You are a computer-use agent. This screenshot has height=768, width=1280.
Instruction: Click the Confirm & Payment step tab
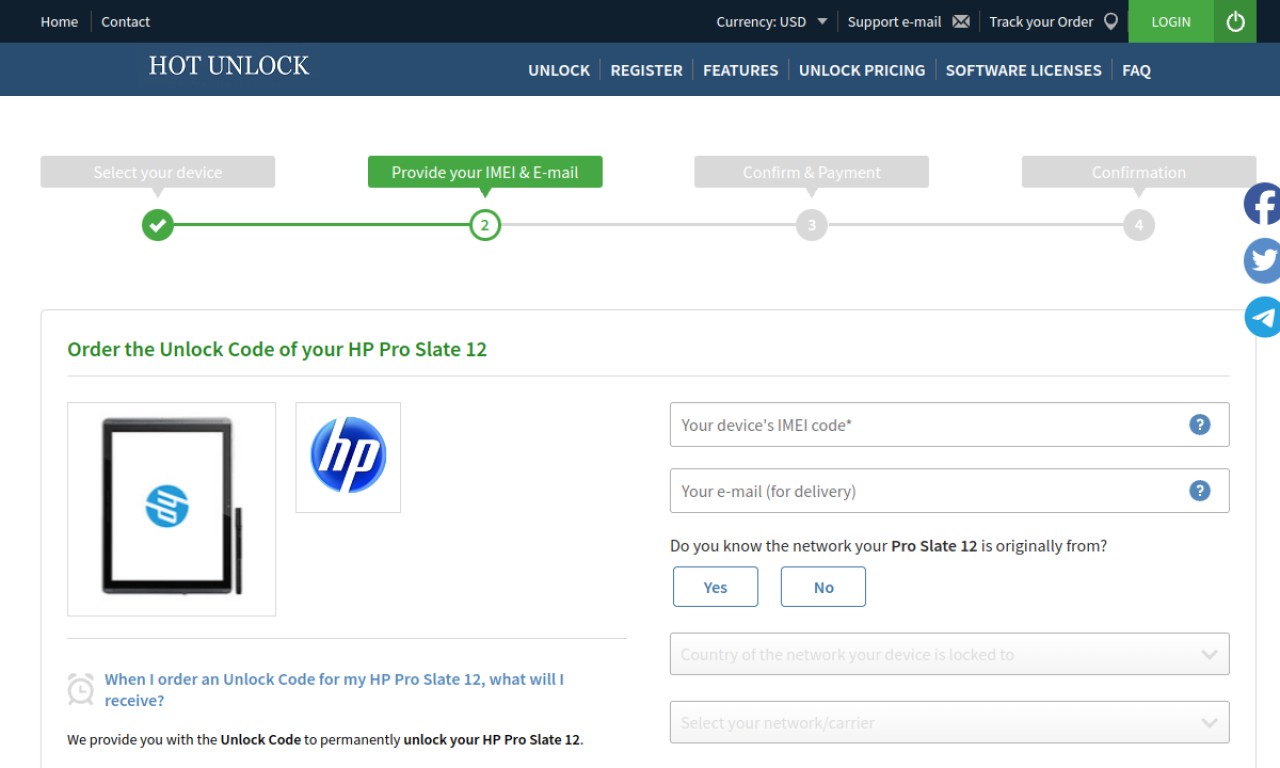(x=812, y=172)
